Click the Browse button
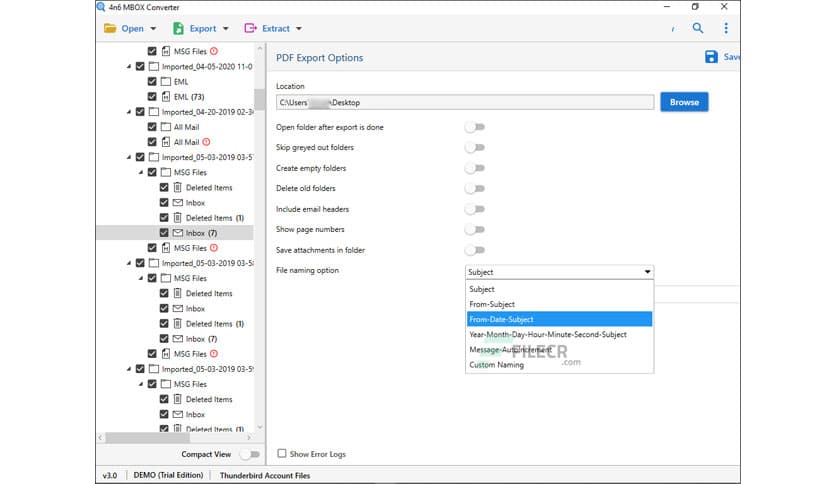 tap(684, 102)
